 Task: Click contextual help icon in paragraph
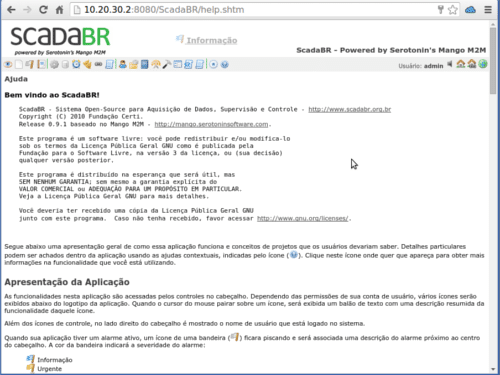(x=294, y=255)
